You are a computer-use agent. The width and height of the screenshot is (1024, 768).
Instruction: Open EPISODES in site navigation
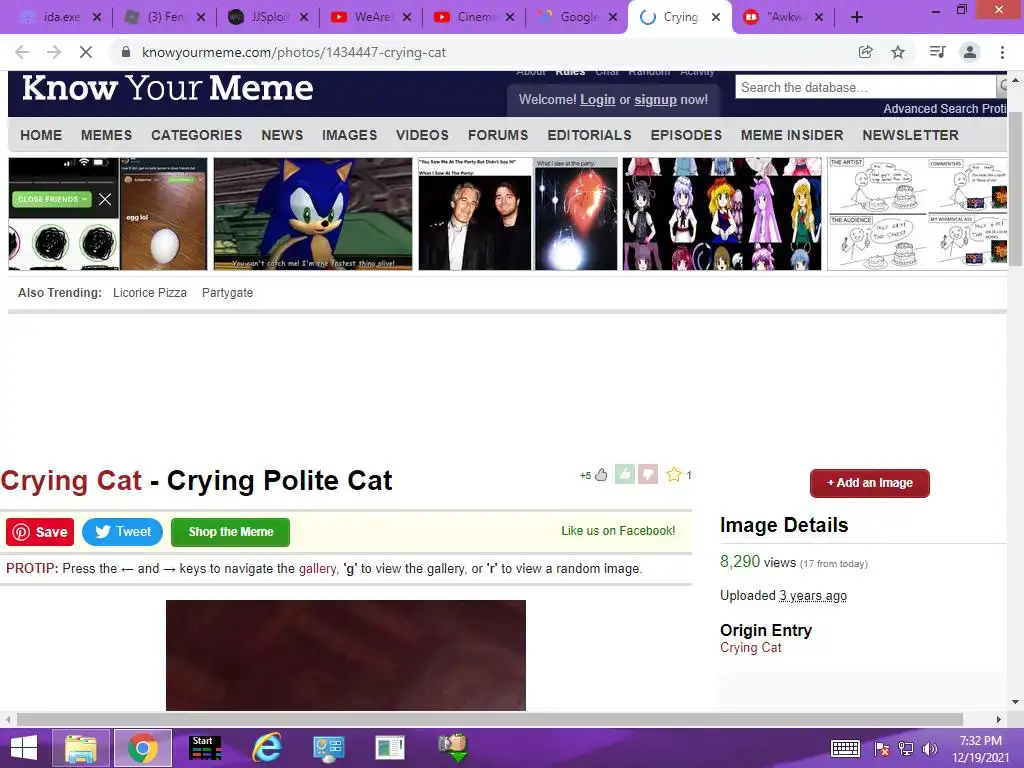click(x=686, y=135)
